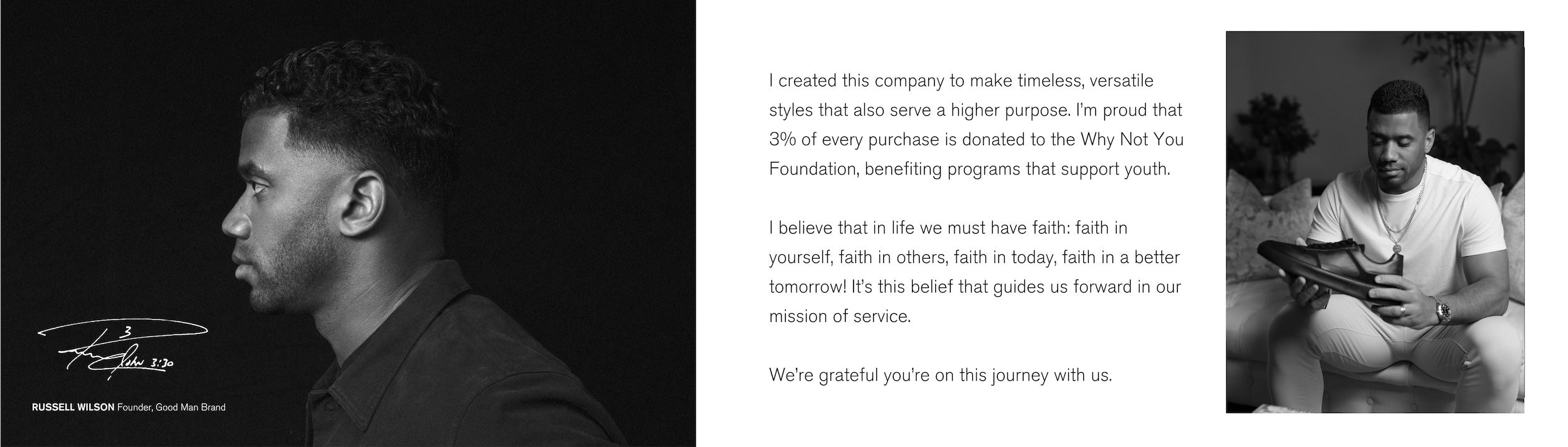Screen dimensions: 1568x447
Task: Click the "Foundation, benefiting programs" line
Action: (x=970, y=169)
